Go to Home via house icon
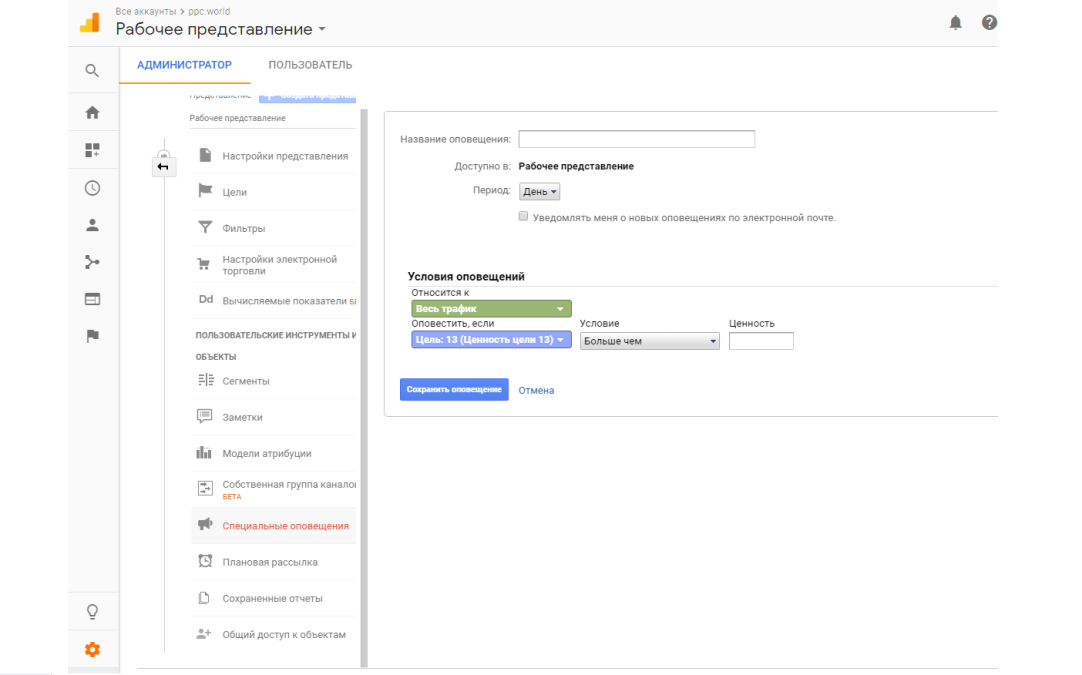Viewport: 1082px width, 675px height. point(92,112)
